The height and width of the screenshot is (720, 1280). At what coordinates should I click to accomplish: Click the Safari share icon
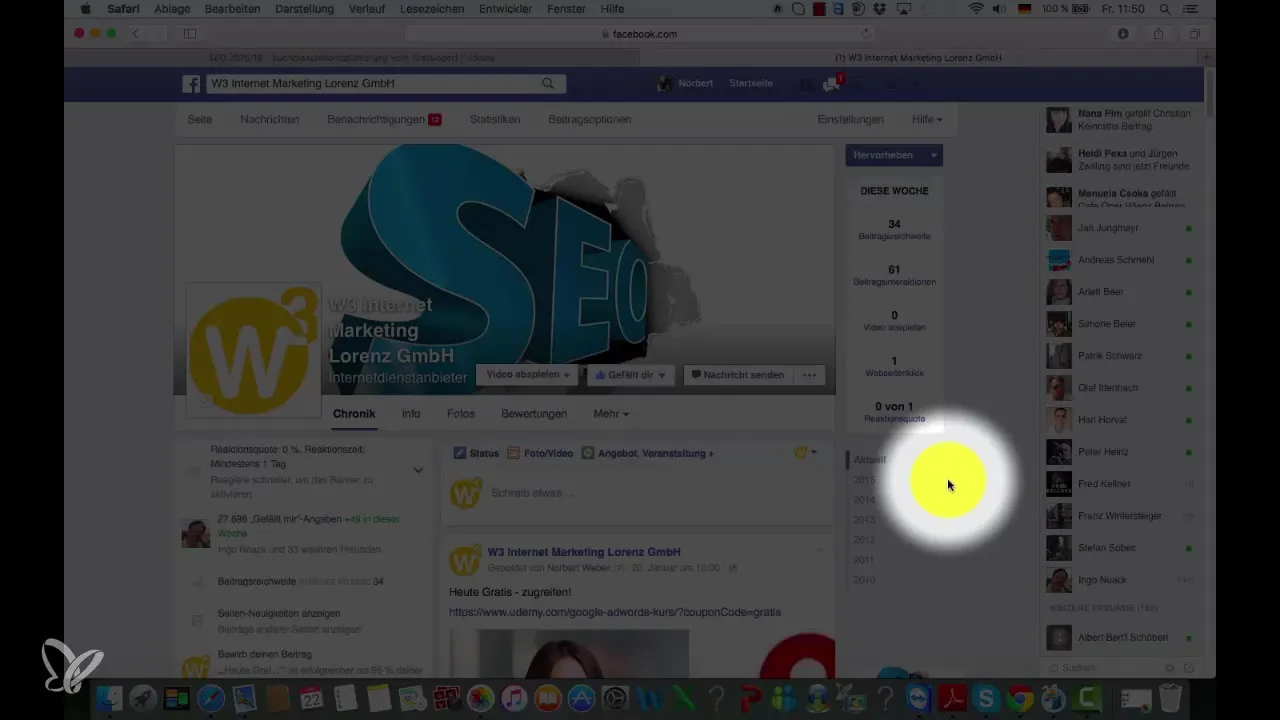click(x=1159, y=34)
